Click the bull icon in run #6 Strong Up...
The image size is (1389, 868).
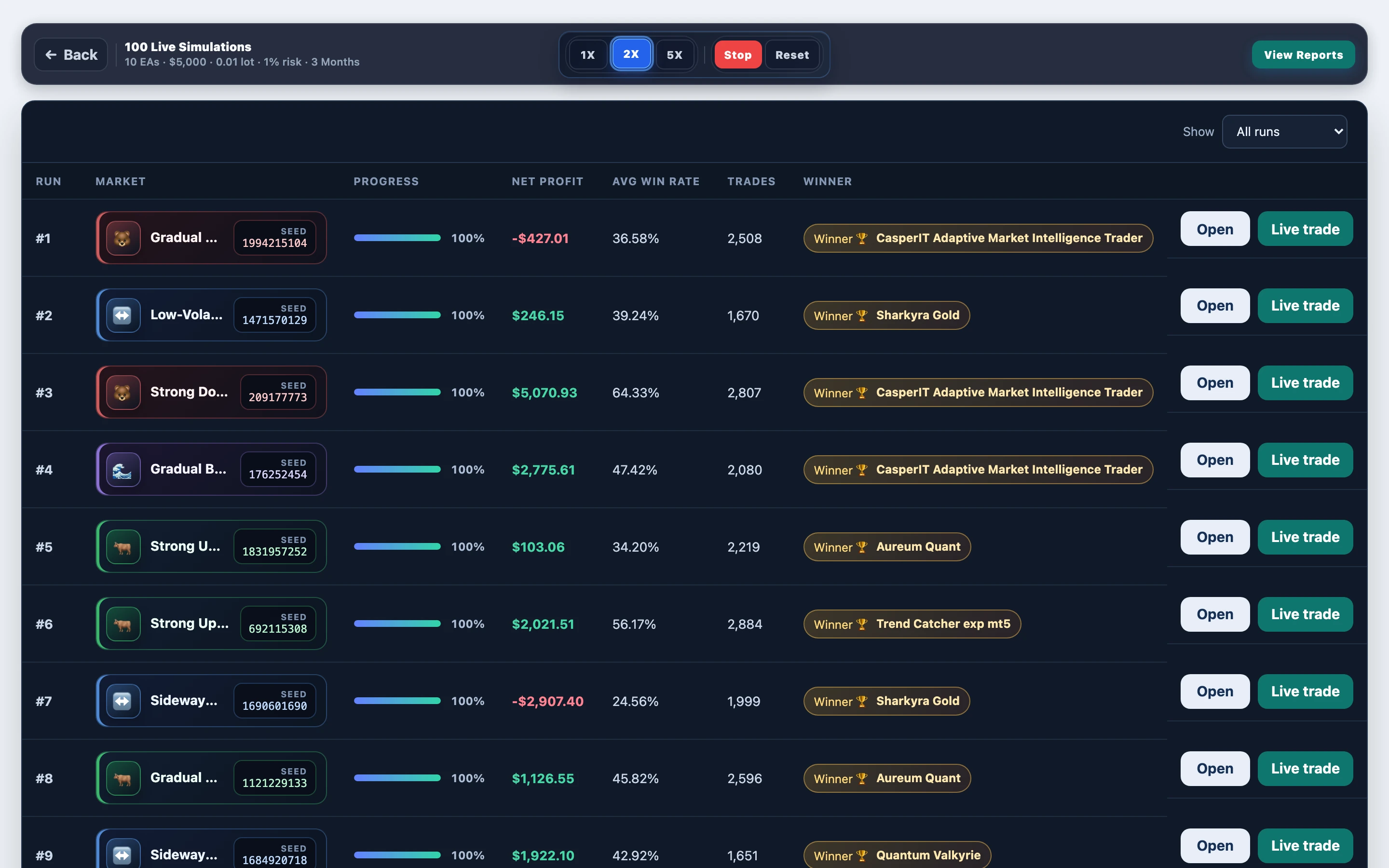coord(123,624)
